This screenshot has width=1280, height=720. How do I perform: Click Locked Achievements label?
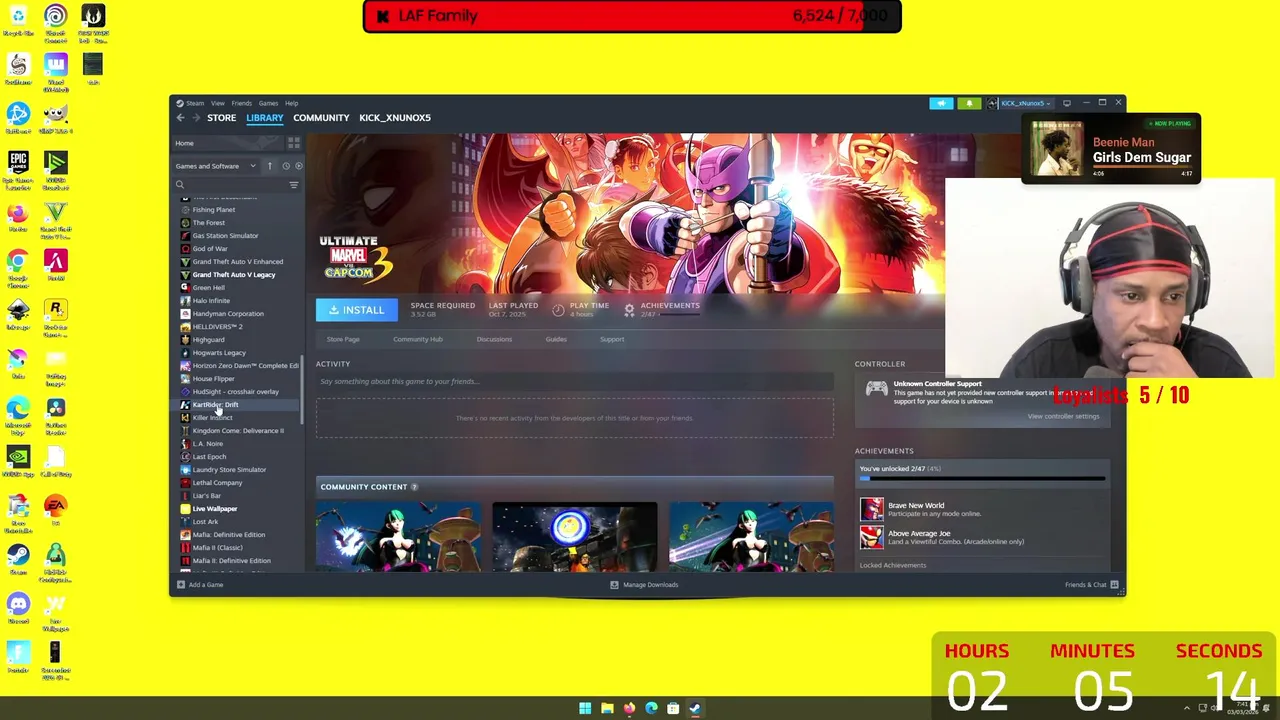point(892,566)
